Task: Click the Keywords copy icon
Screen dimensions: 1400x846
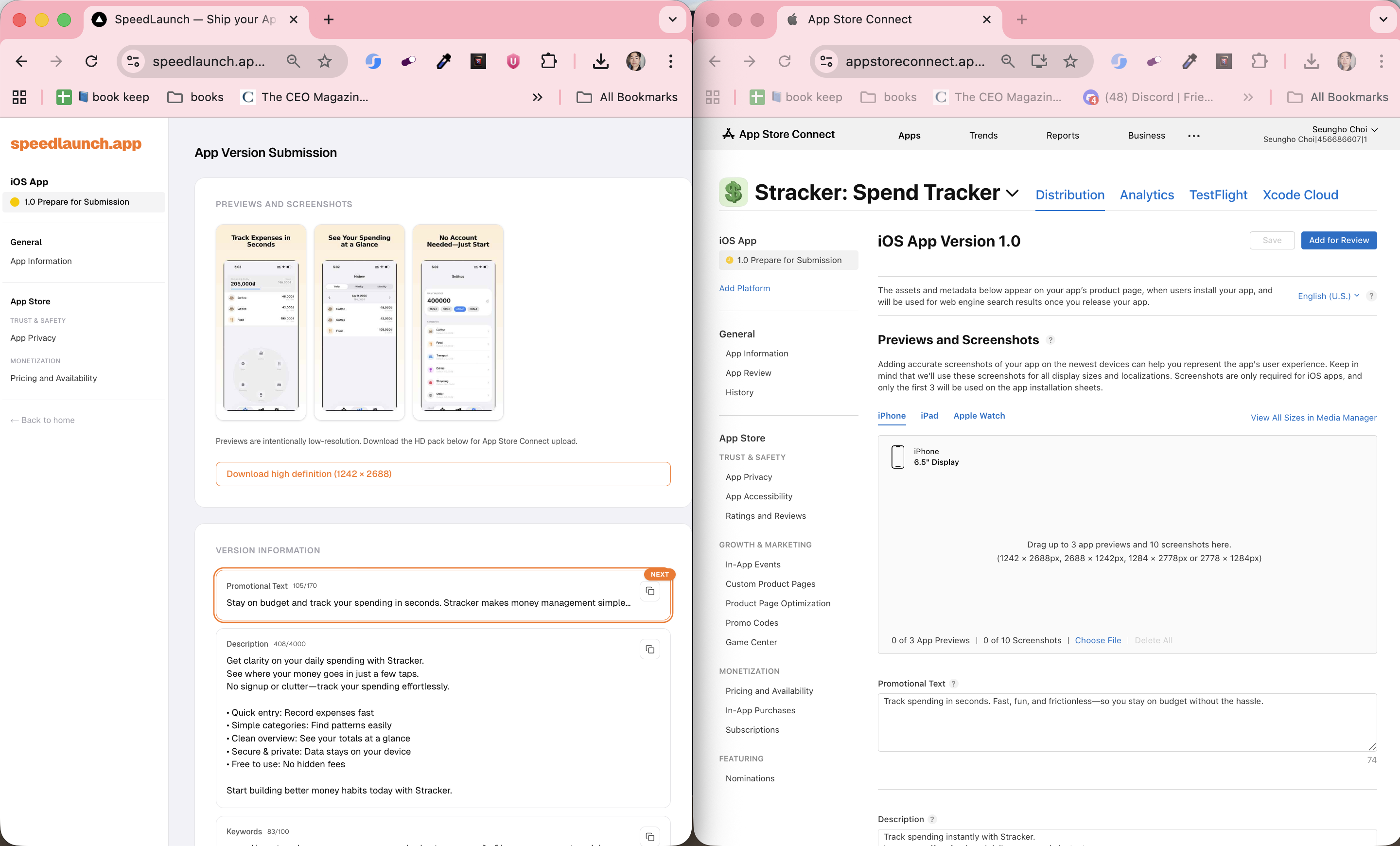Action: click(650, 836)
